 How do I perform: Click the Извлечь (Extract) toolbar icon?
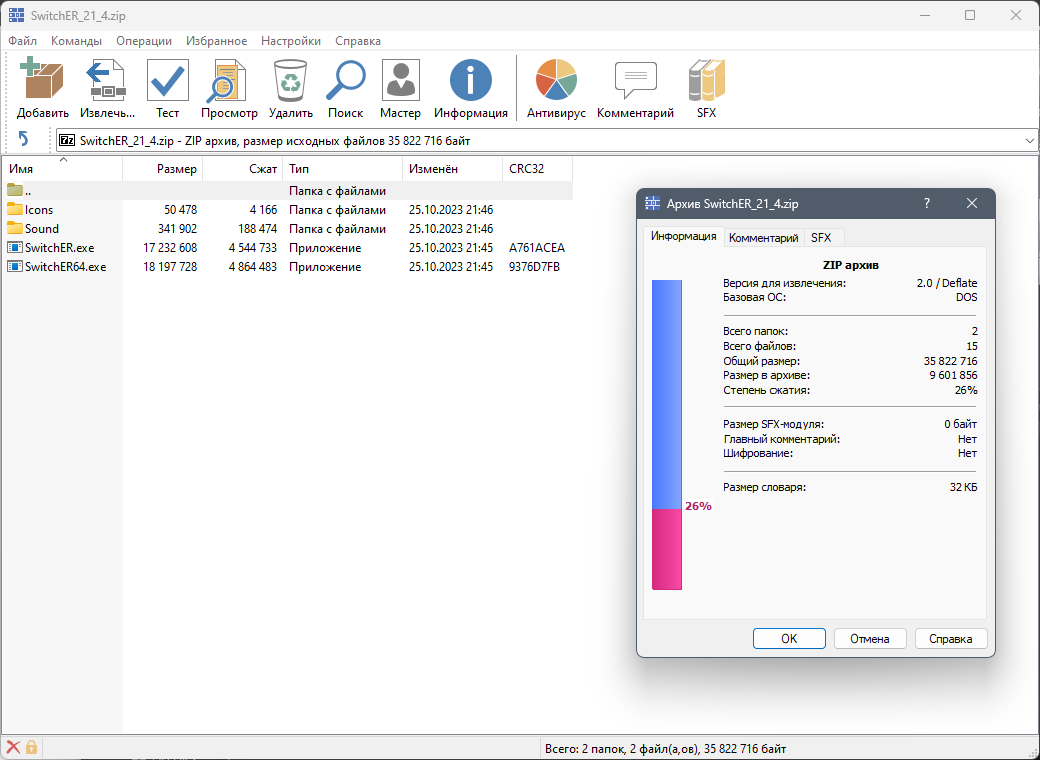(x=106, y=81)
